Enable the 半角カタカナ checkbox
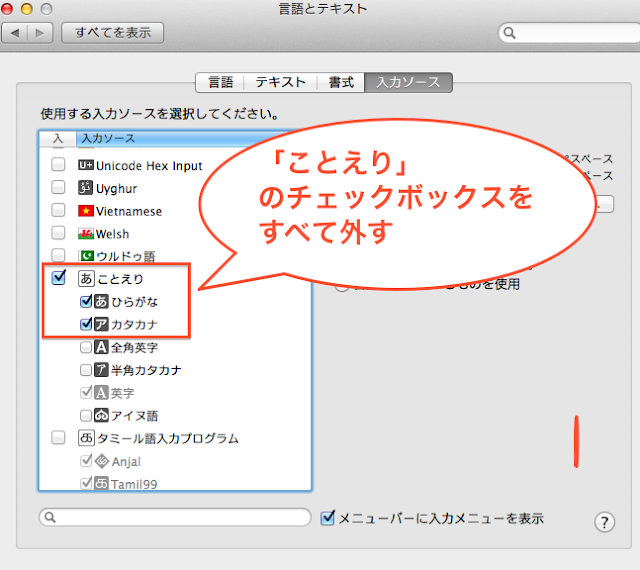This screenshot has height=570, width=640. 86,370
